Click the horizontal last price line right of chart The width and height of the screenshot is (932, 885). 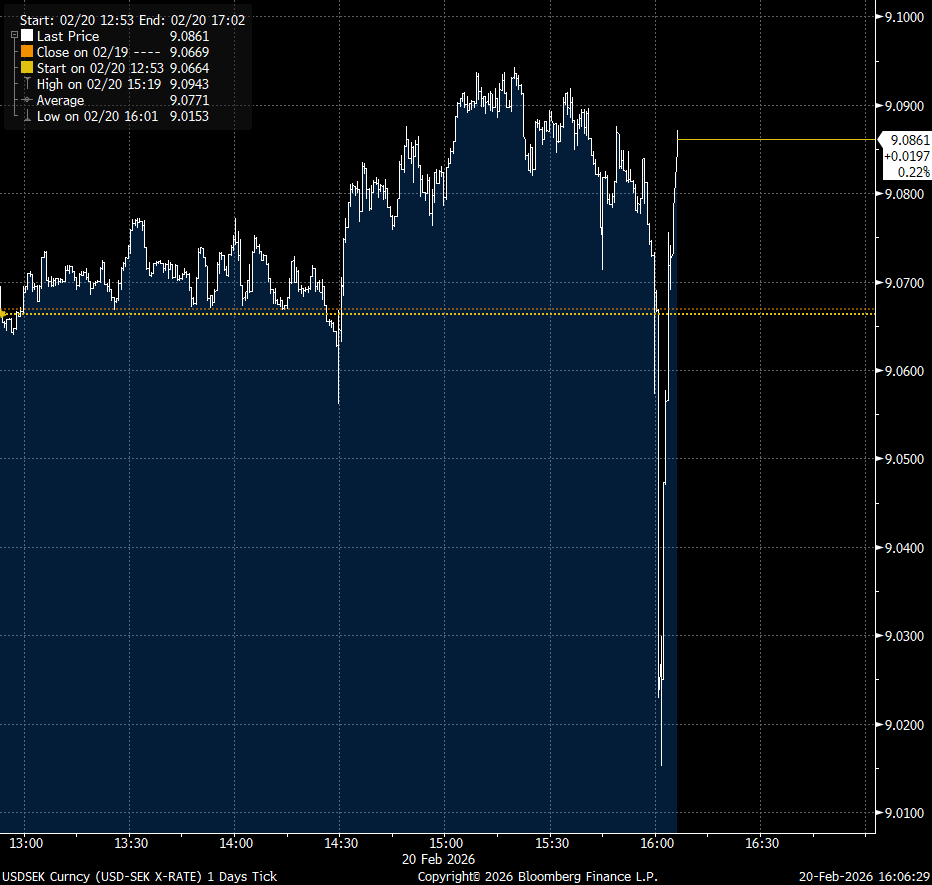point(776,140)
